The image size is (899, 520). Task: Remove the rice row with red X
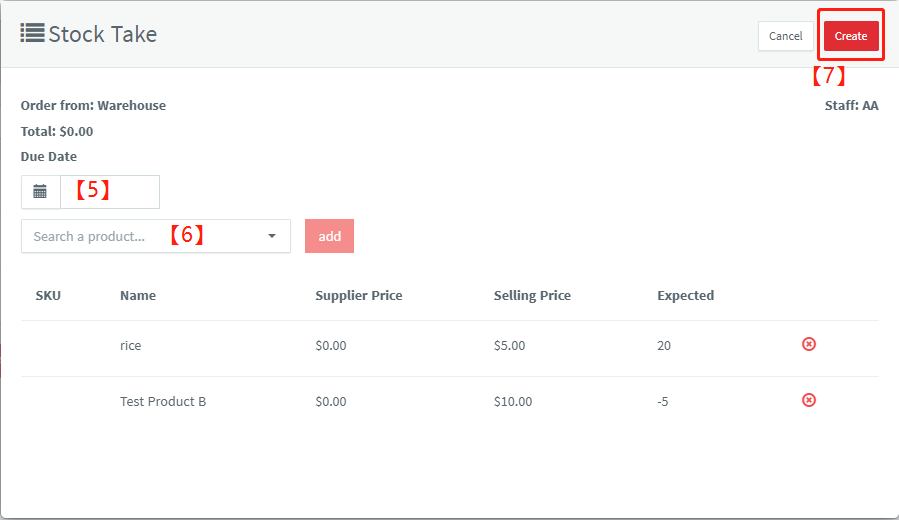click(x=808, y=344)
